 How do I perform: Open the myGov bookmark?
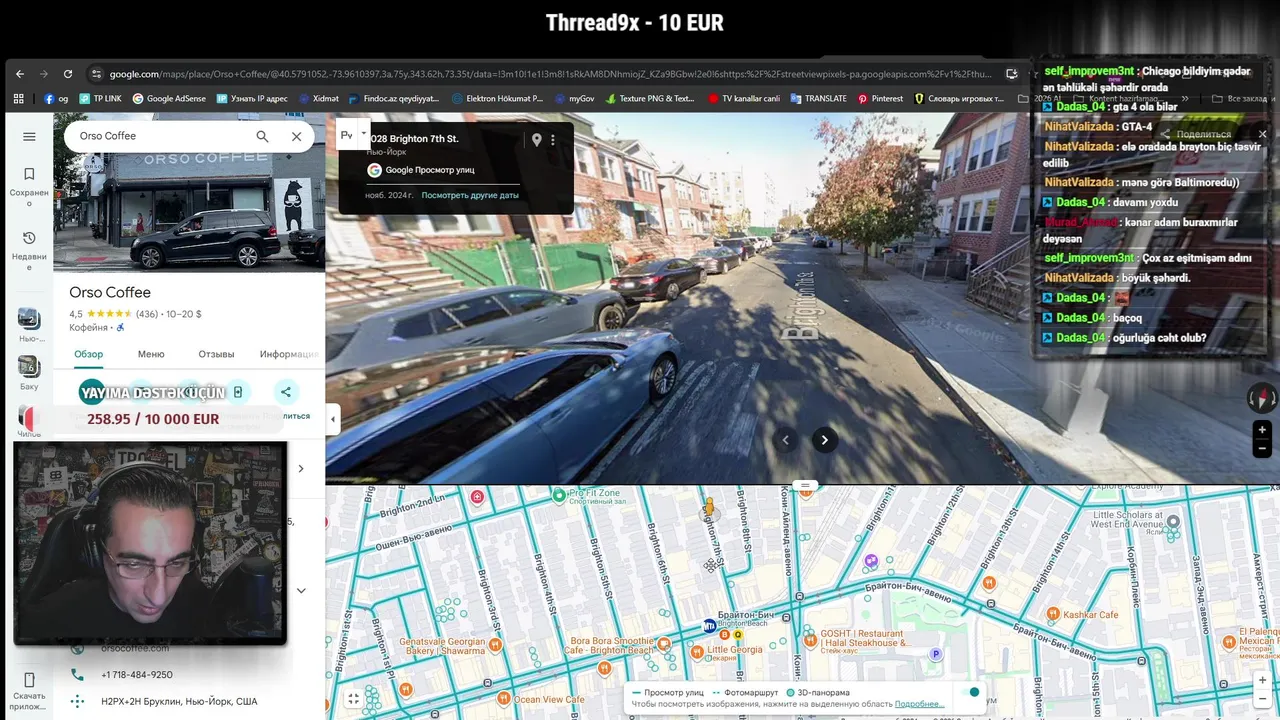coord(574,99)
